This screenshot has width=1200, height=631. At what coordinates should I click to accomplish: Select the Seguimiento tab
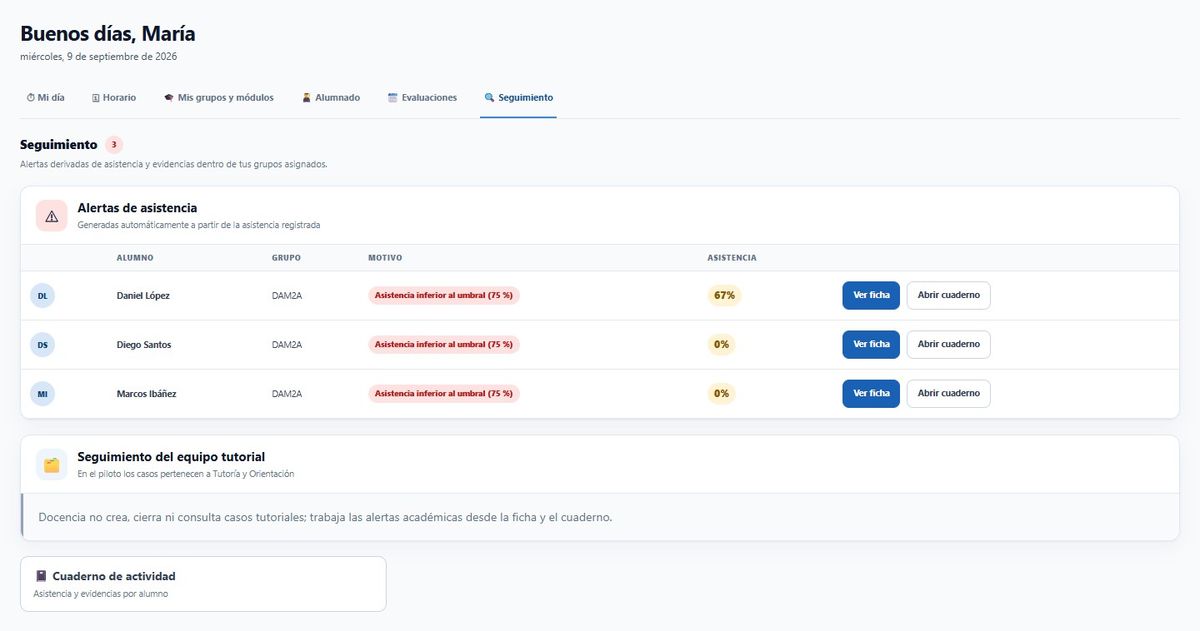click(519, 98)
